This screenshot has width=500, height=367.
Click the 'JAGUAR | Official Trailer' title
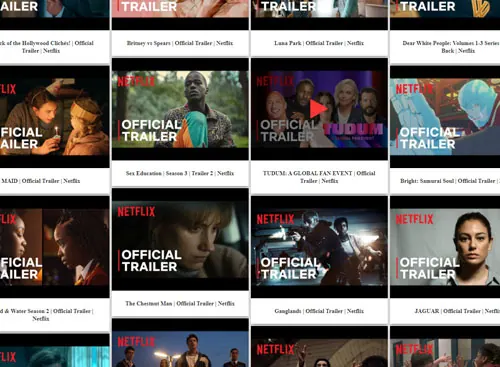click(x=457, y=311)
